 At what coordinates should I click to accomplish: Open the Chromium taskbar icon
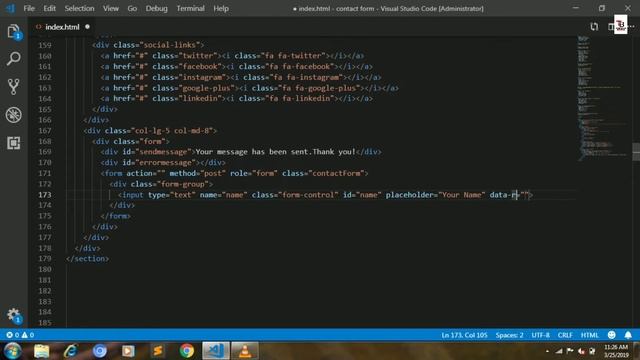point(99,351)
